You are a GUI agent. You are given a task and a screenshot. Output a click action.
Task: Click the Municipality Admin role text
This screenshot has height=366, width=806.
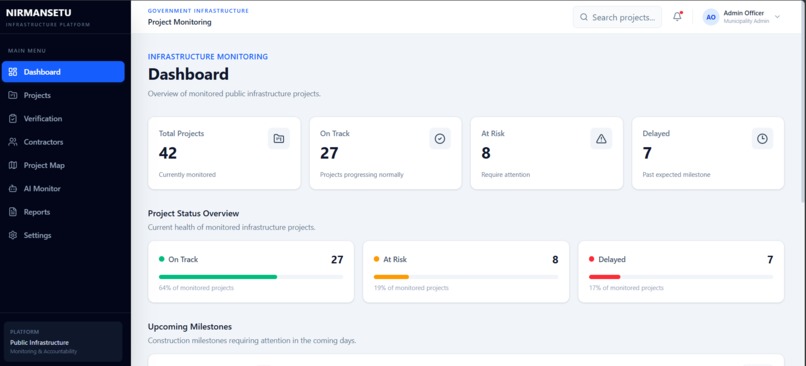pyautogui.click(x=746, y=21)
